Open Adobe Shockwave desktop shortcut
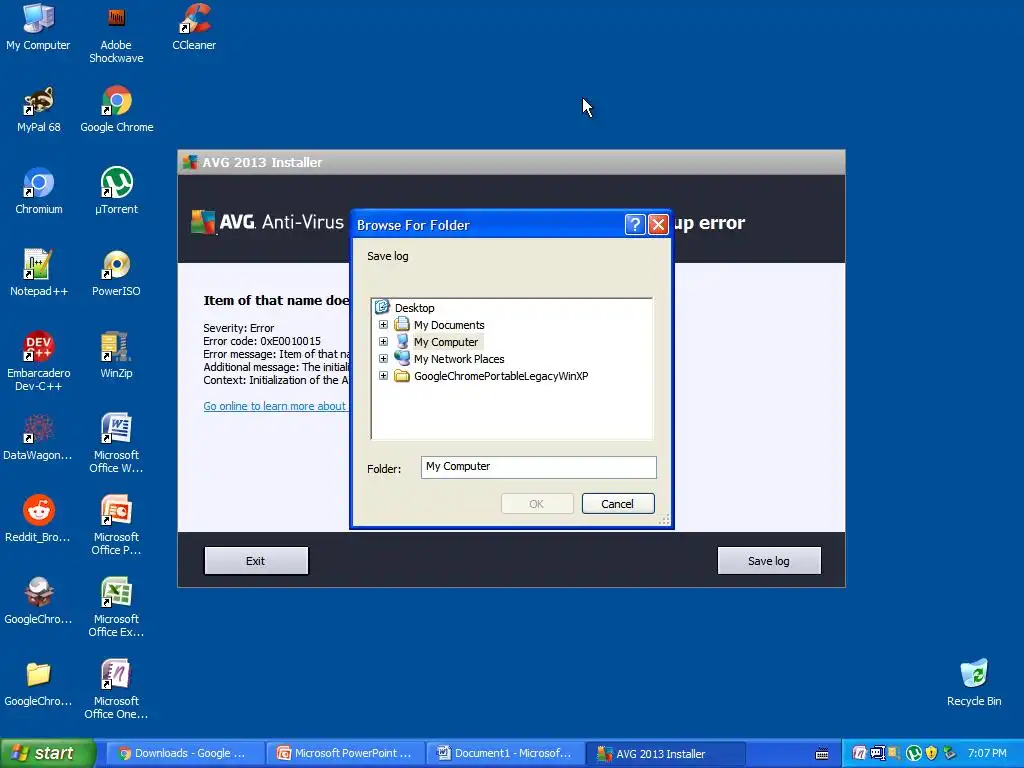The height and width of the screenshot is (768, 1024). click(116, 33)
